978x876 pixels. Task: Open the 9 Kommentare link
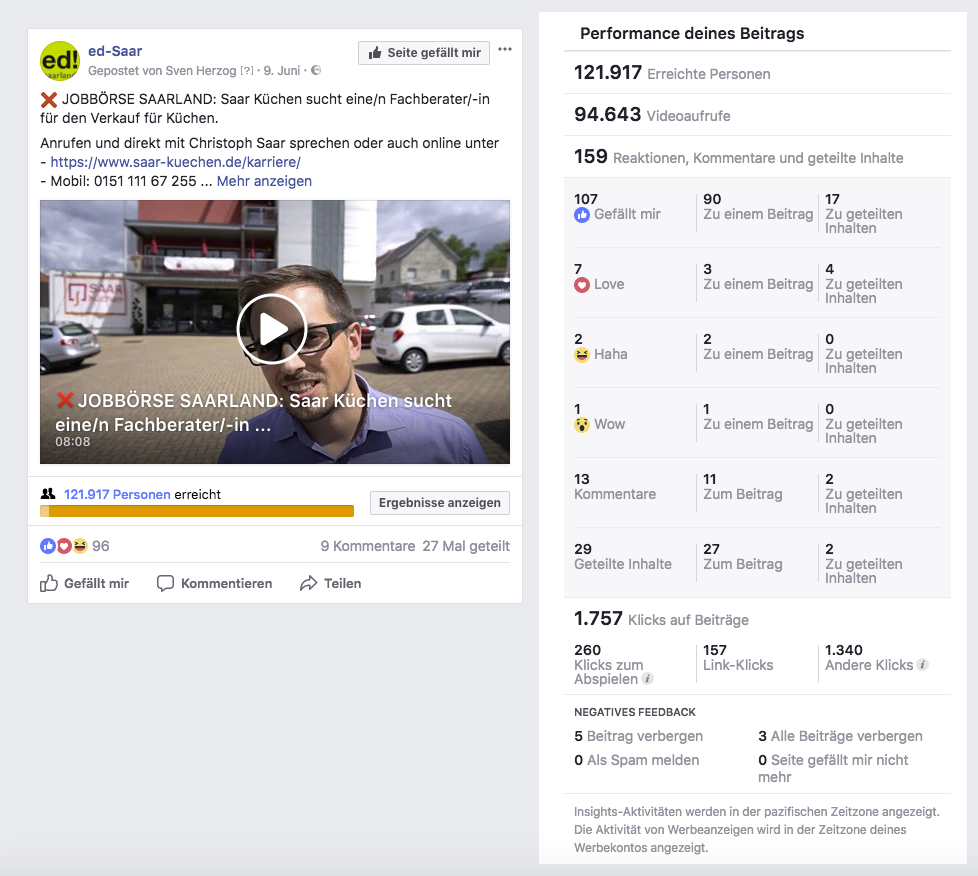pyautogui.click(x=368, y=547)
